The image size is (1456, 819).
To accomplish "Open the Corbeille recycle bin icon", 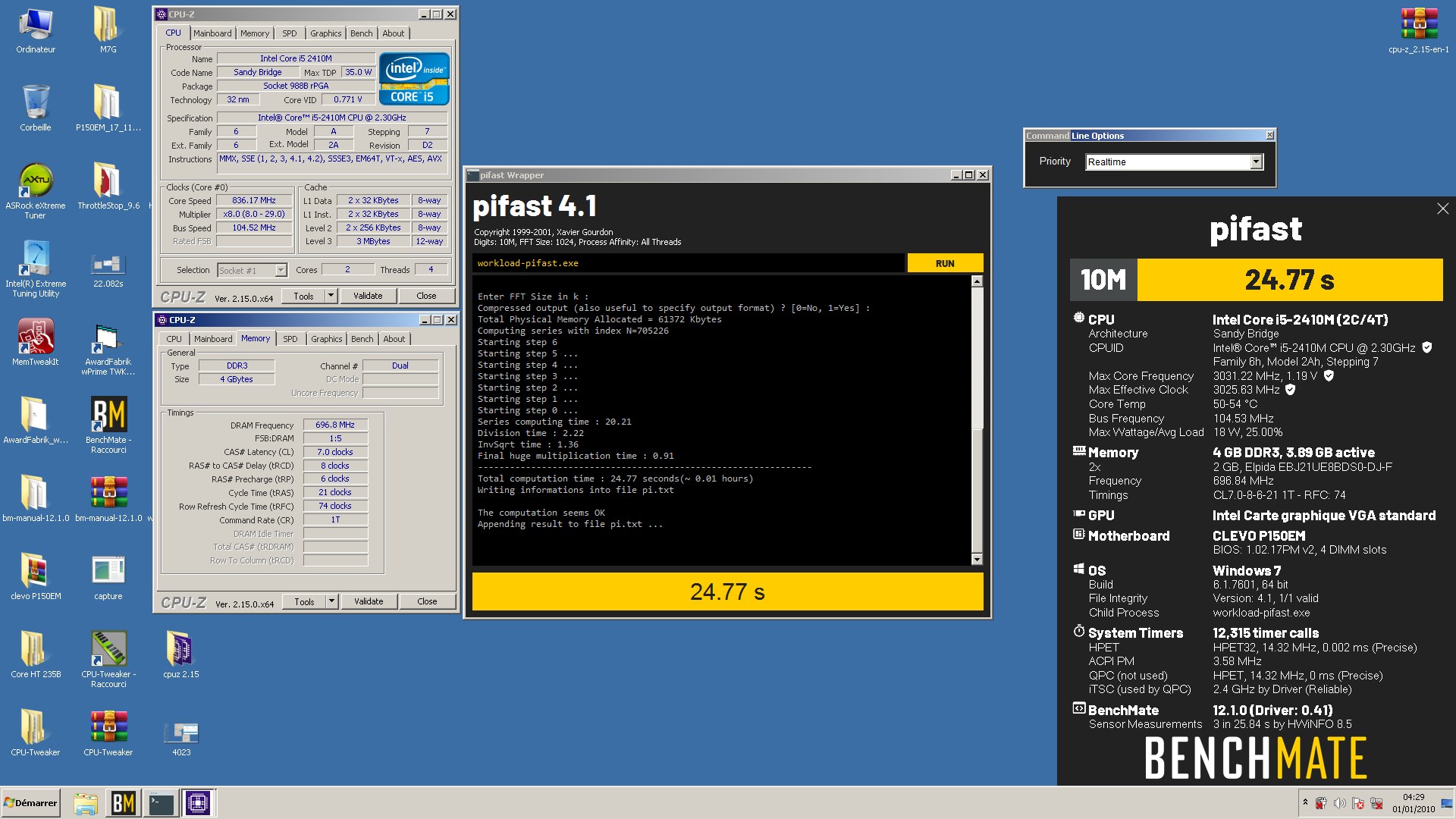I will pos(36,108).
